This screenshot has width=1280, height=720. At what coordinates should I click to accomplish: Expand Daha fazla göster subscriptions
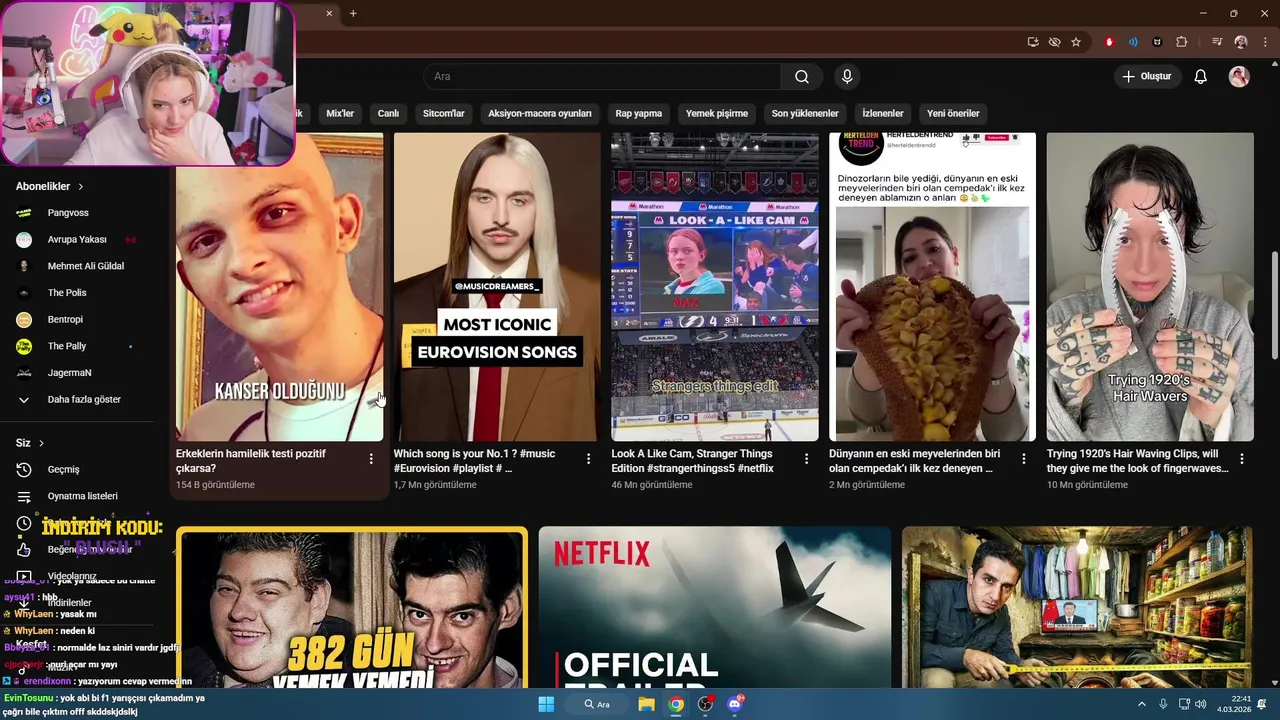85,399
